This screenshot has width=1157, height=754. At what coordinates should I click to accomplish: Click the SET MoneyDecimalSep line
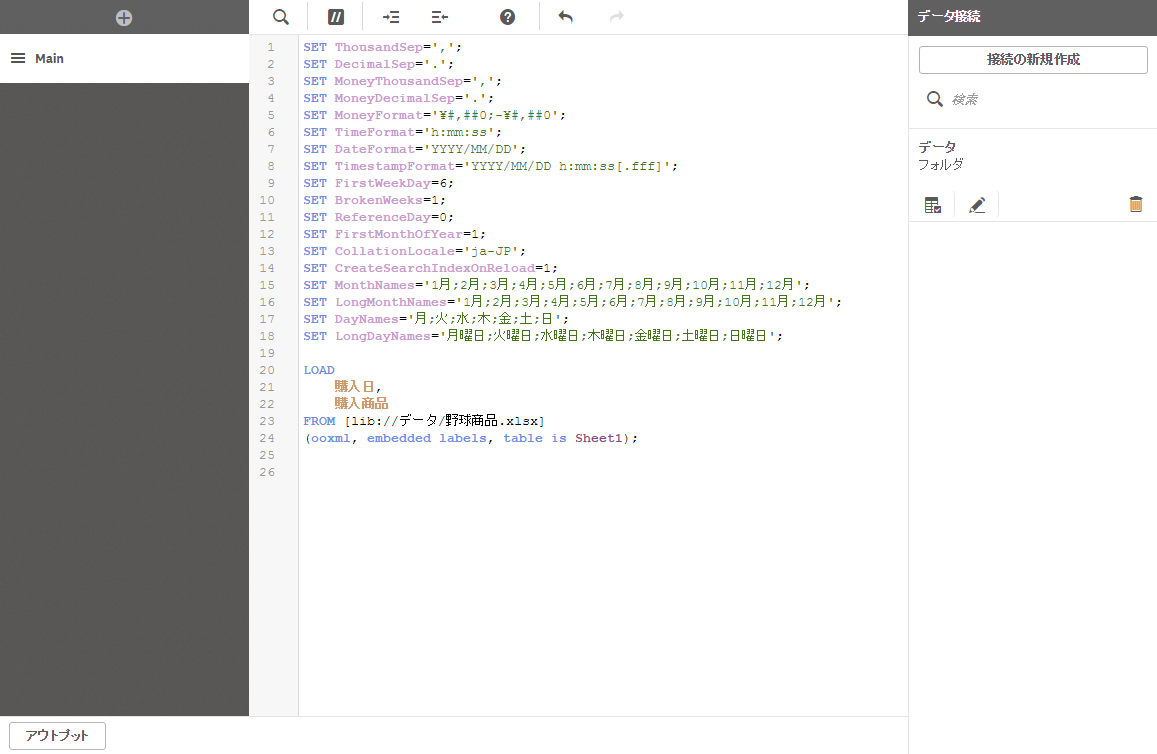(398, 98)
